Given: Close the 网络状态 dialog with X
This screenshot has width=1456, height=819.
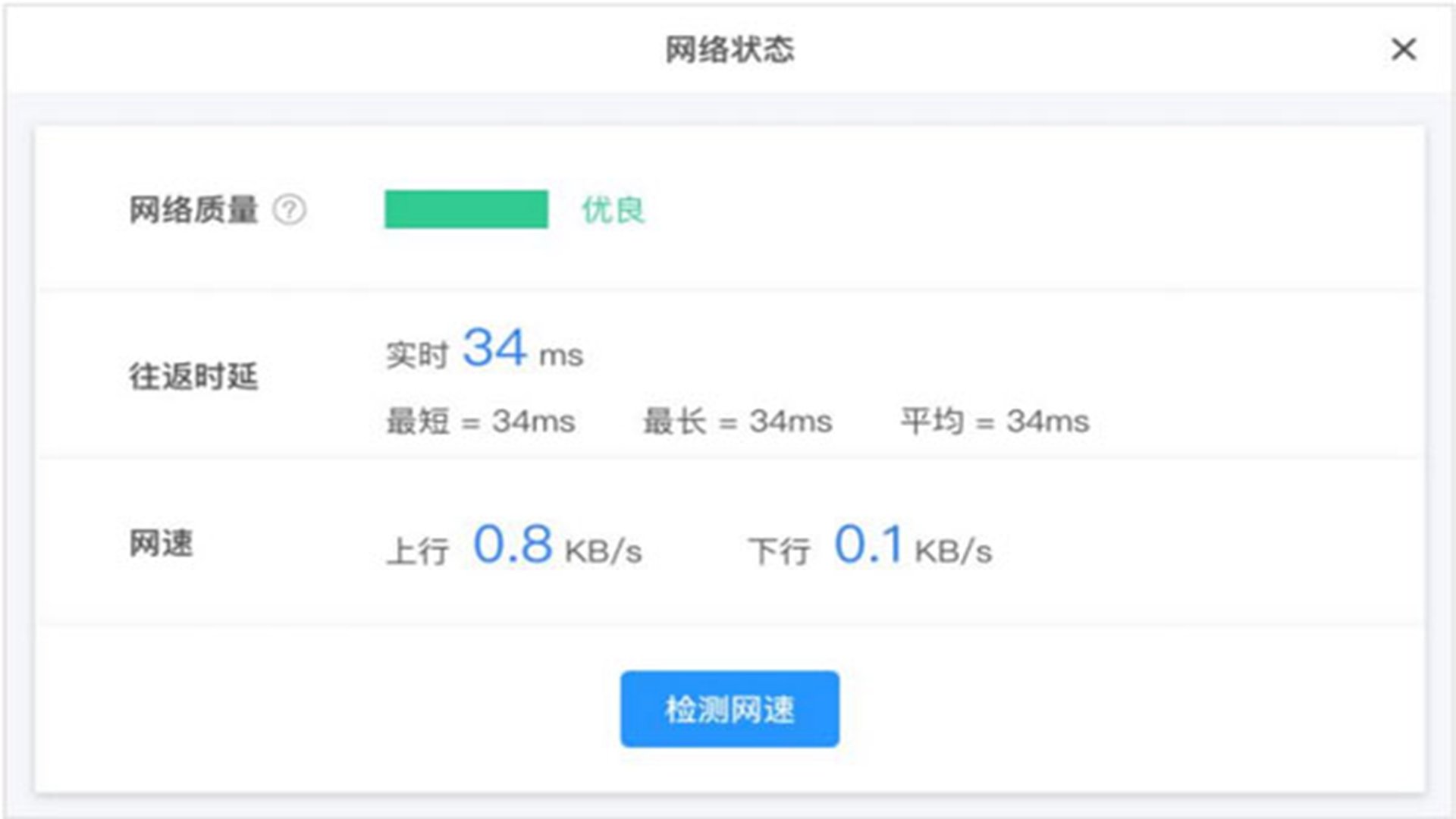Looking at the screenshot, I should (x=1404, y=50).
